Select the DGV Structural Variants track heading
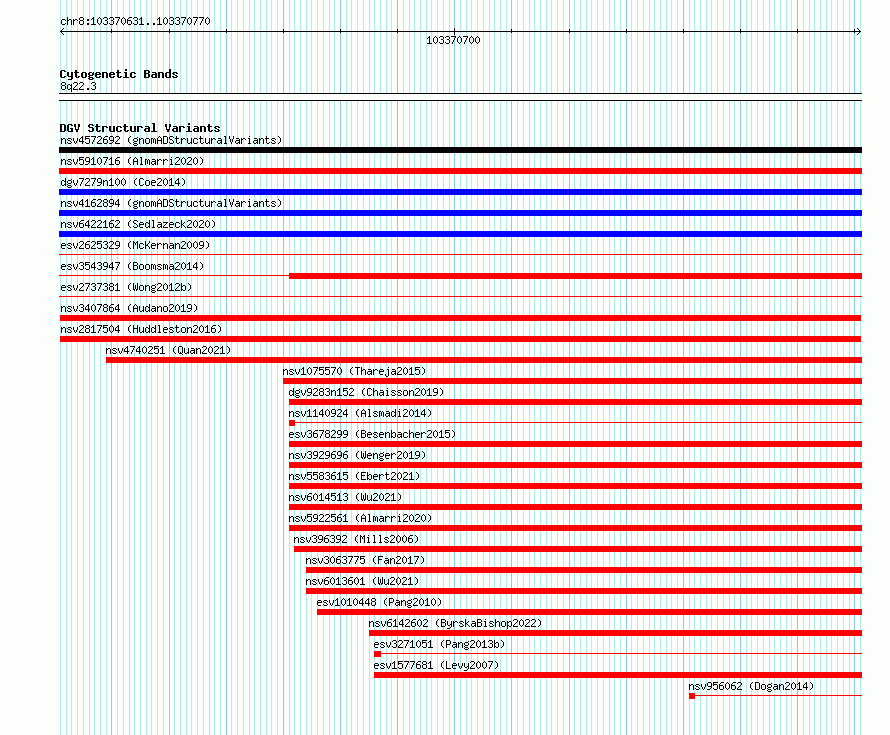 pyautogui.click(x=140, y=128)
